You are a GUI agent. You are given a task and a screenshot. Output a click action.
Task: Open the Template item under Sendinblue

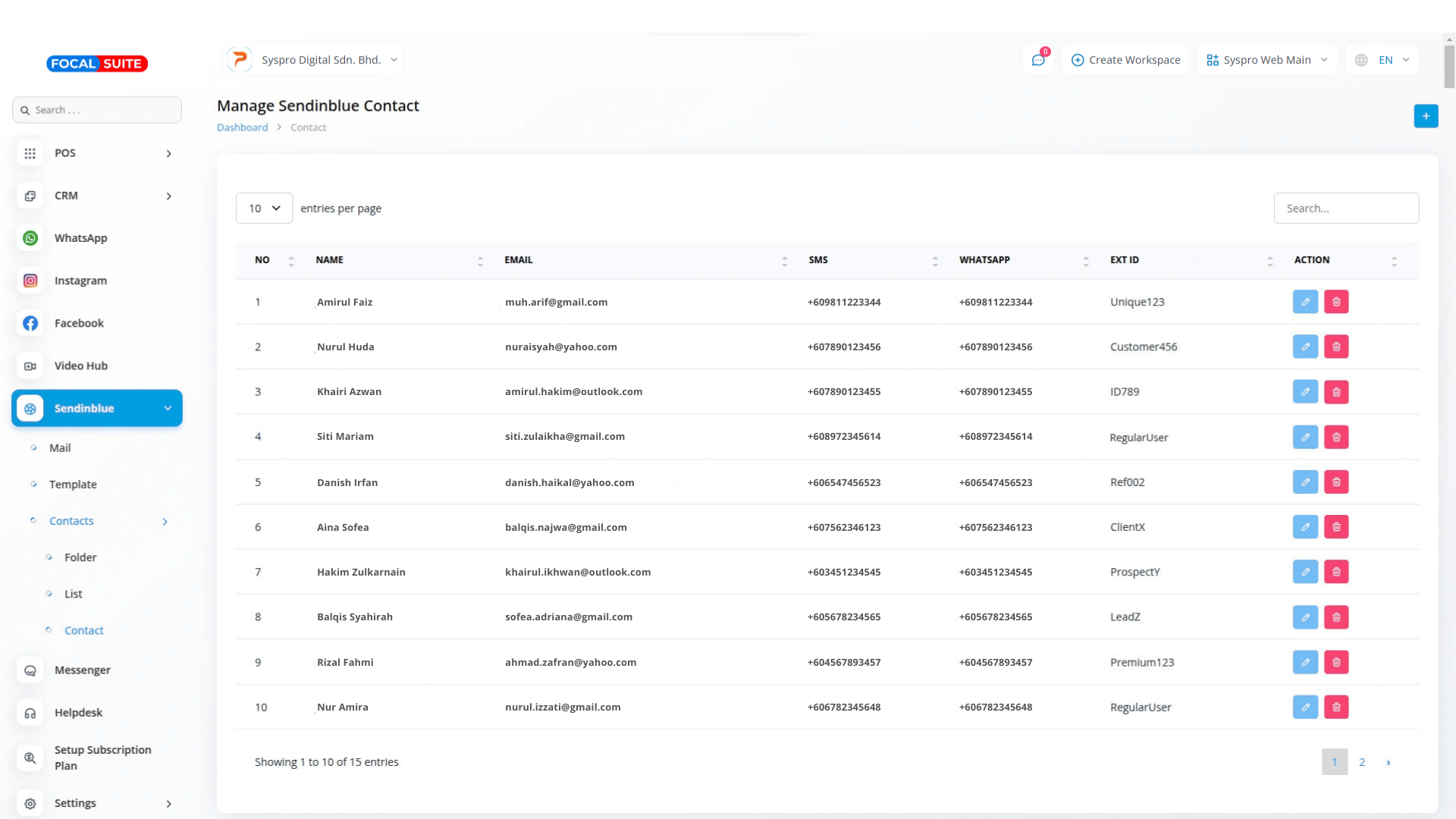coord(73,485)
